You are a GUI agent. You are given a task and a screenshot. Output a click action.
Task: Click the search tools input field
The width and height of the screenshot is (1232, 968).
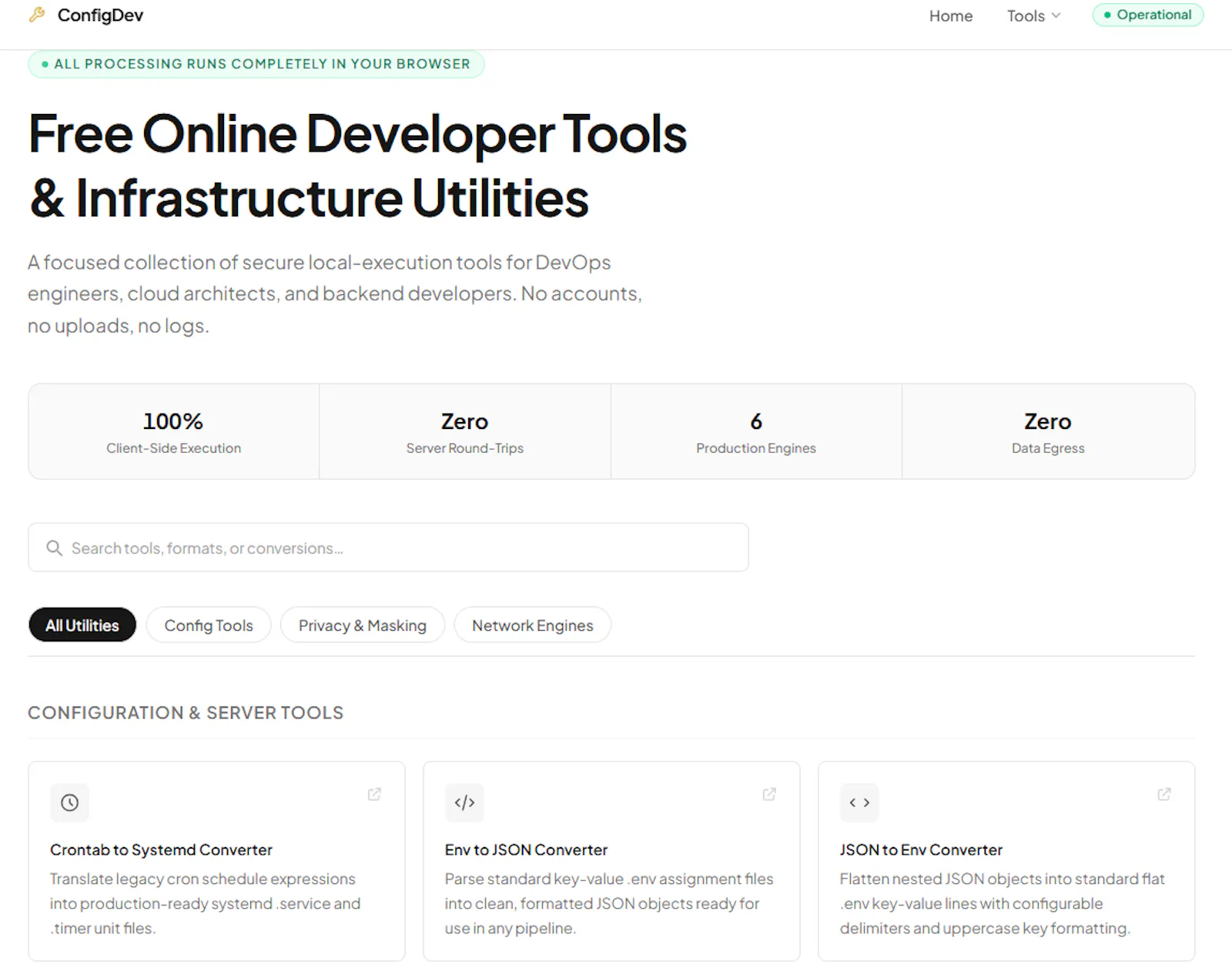pos(388,548)
